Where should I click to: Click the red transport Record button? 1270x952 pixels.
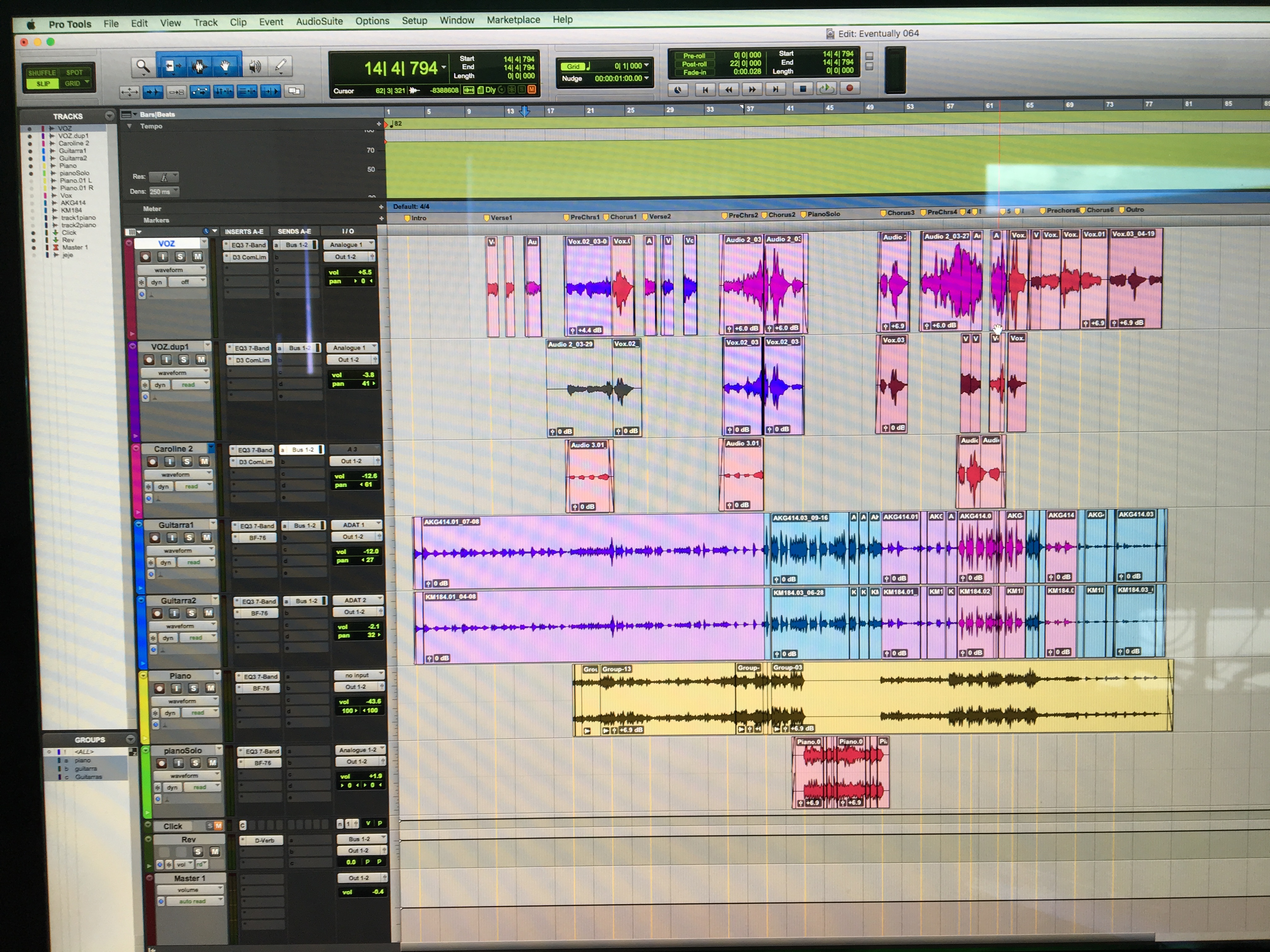(850, 88)
